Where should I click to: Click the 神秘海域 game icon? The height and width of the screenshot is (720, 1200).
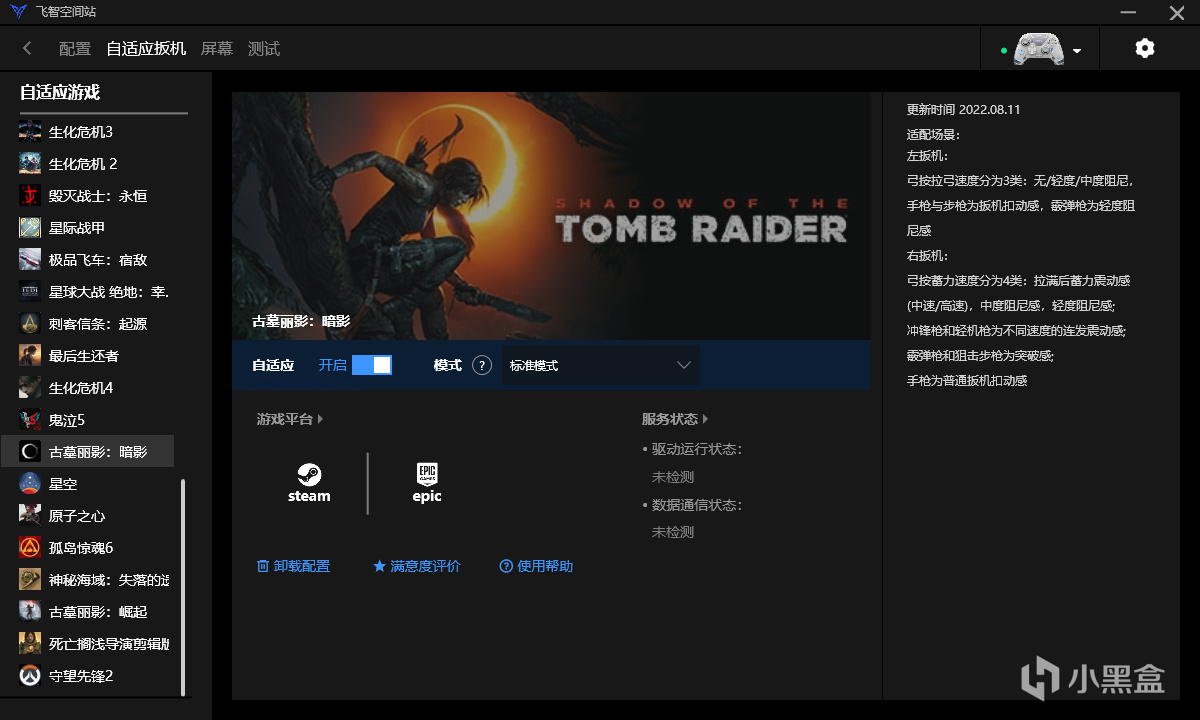coord(30,579)
